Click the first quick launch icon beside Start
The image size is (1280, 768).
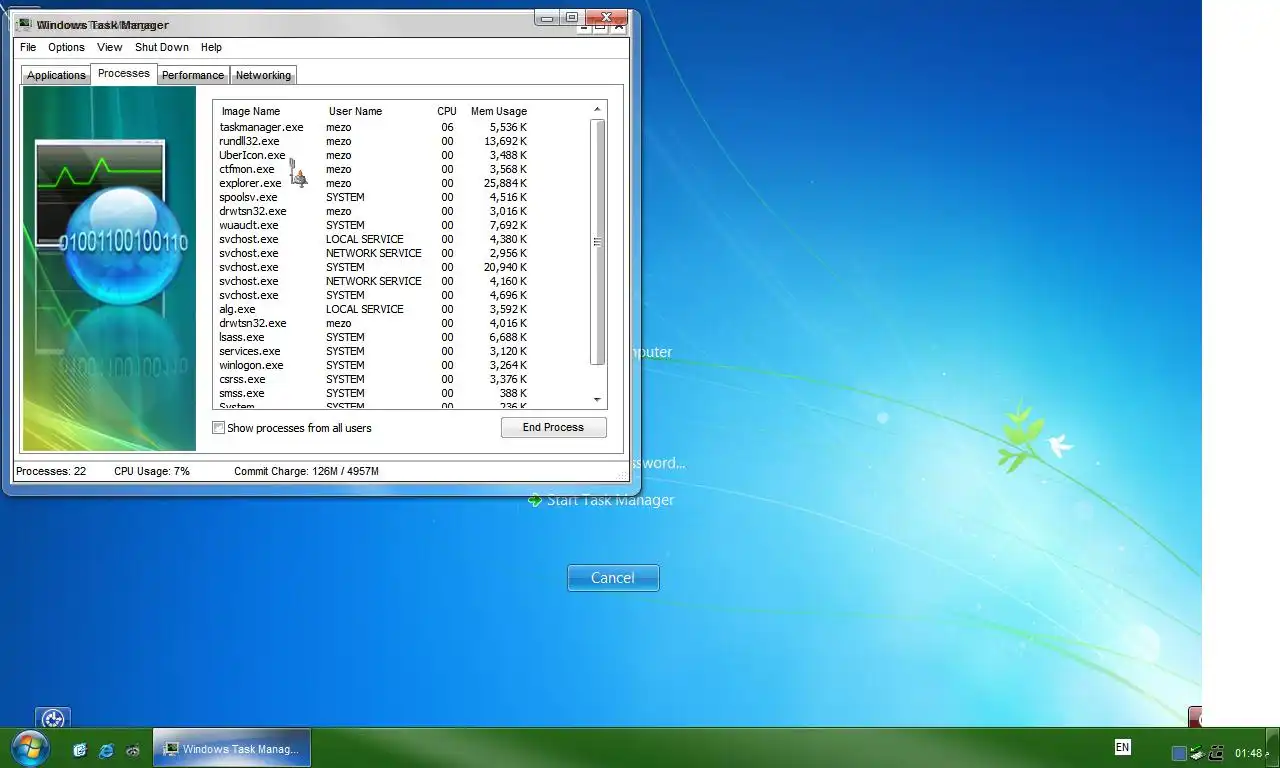[x=81, y=750]
